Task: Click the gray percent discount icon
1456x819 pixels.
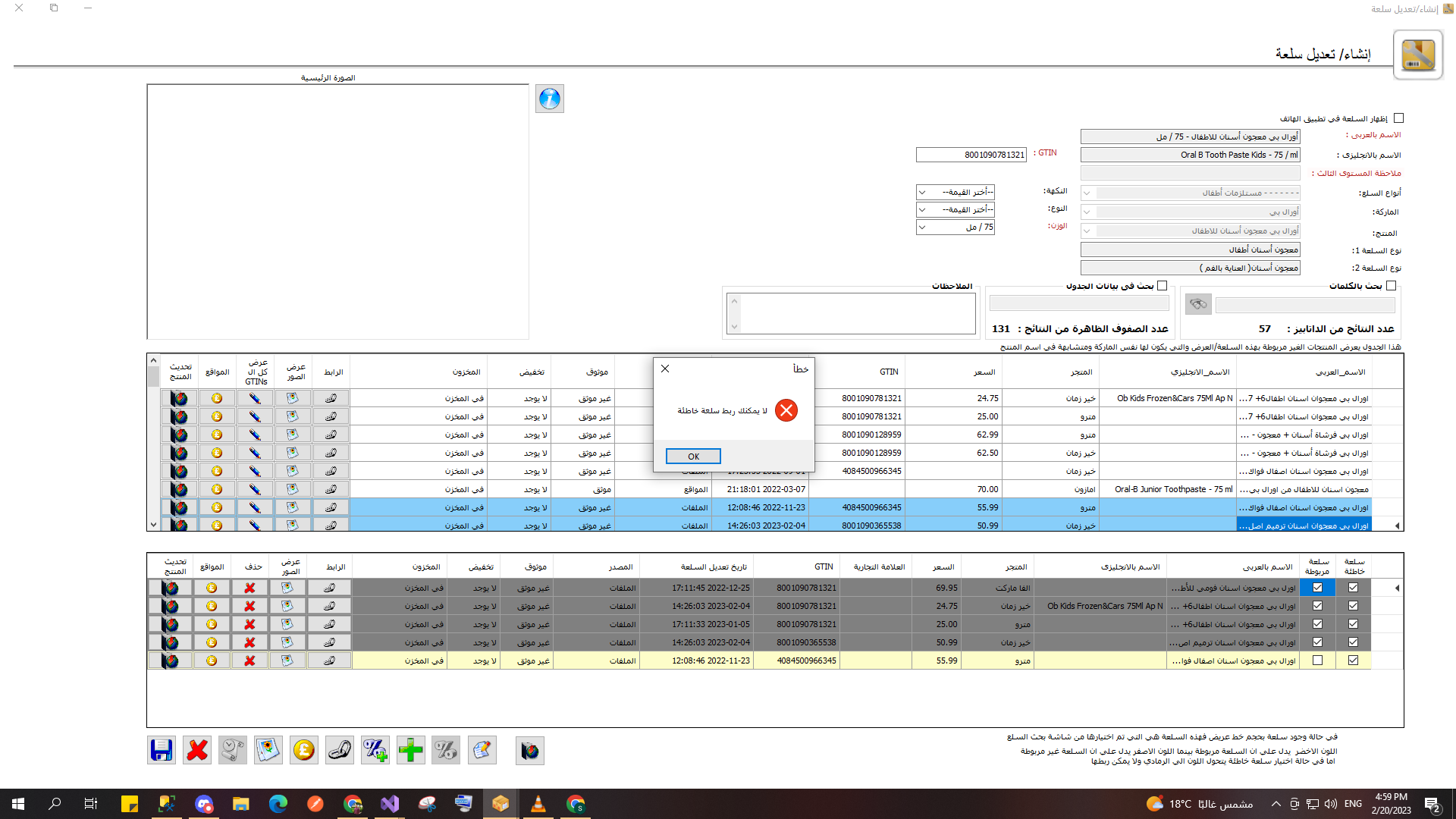Action: point(446,750)
